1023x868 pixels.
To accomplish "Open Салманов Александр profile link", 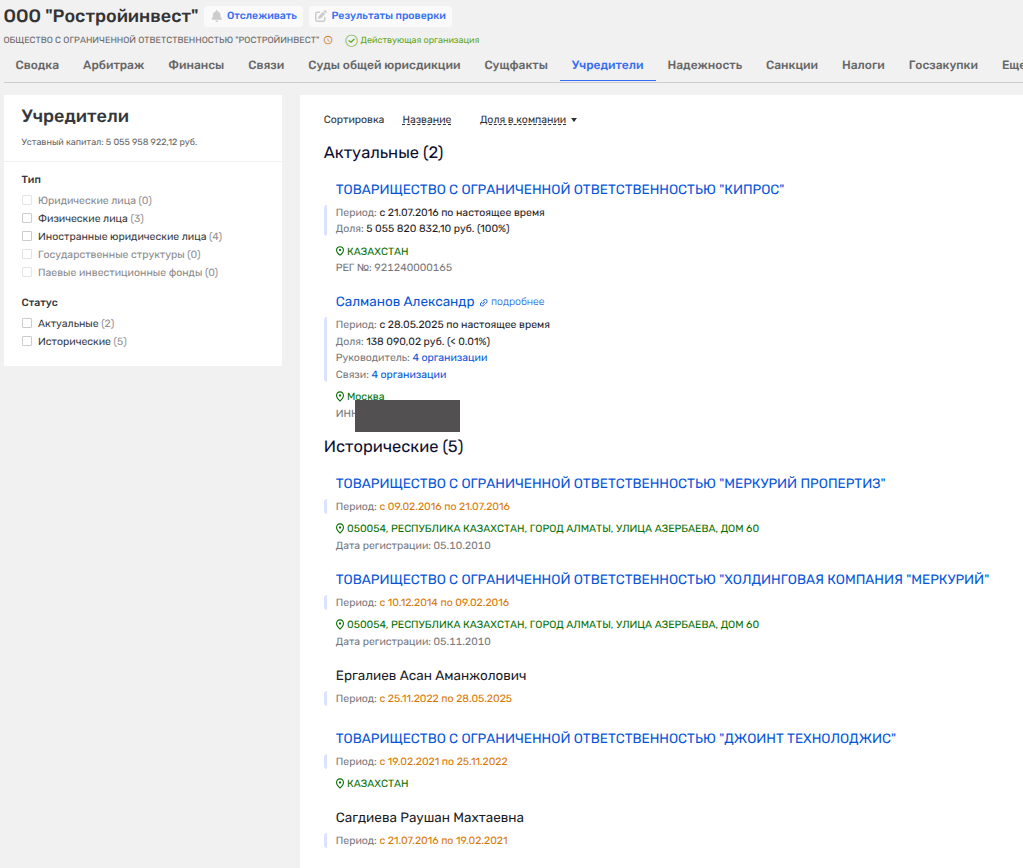I will click(405, 302).
